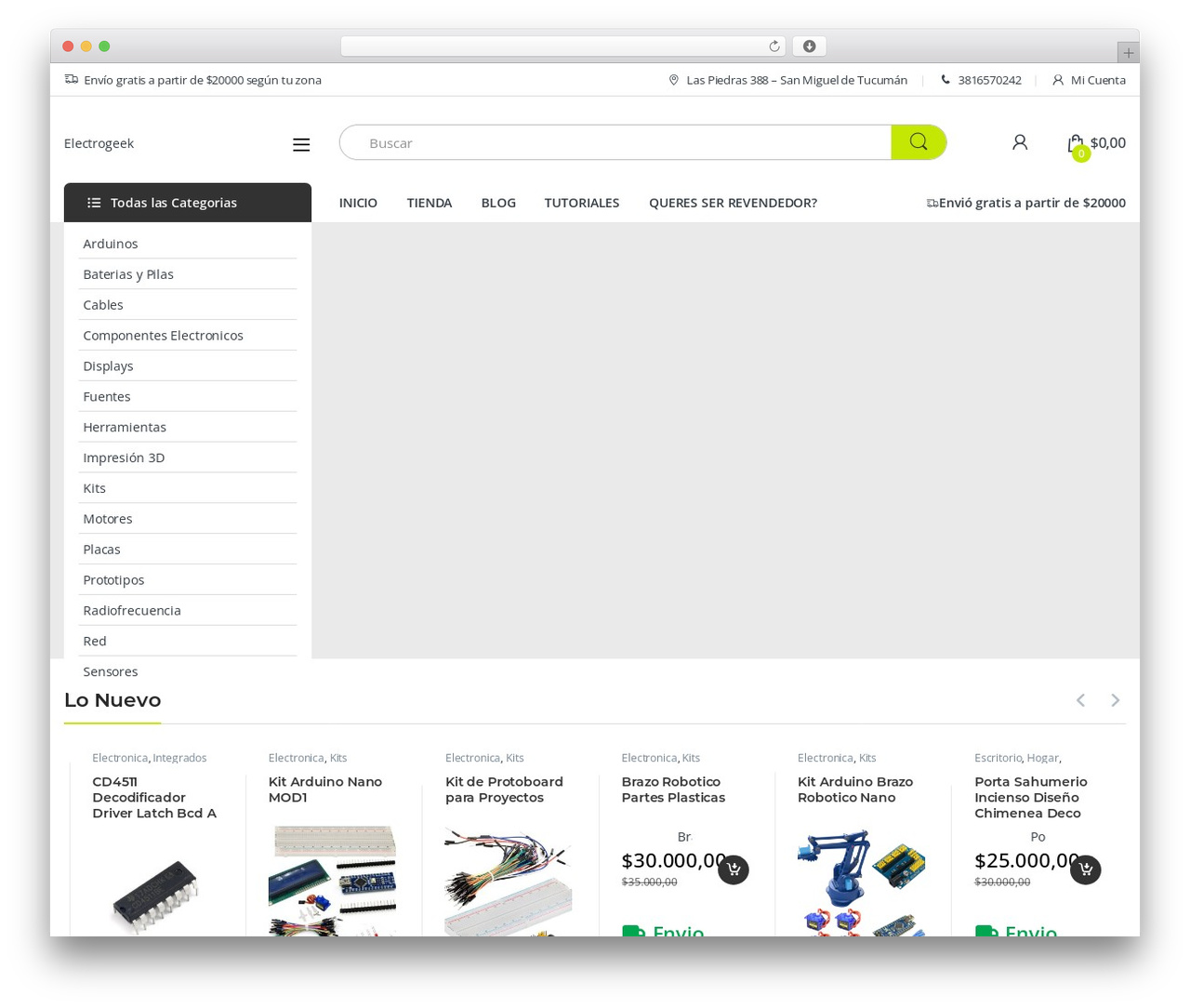Click the Escritorio category tag
The image size is (1190, 1008).
998,758
